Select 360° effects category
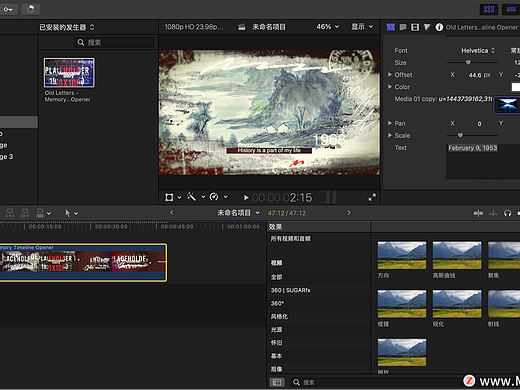520x390 pixels. point(277,303)
